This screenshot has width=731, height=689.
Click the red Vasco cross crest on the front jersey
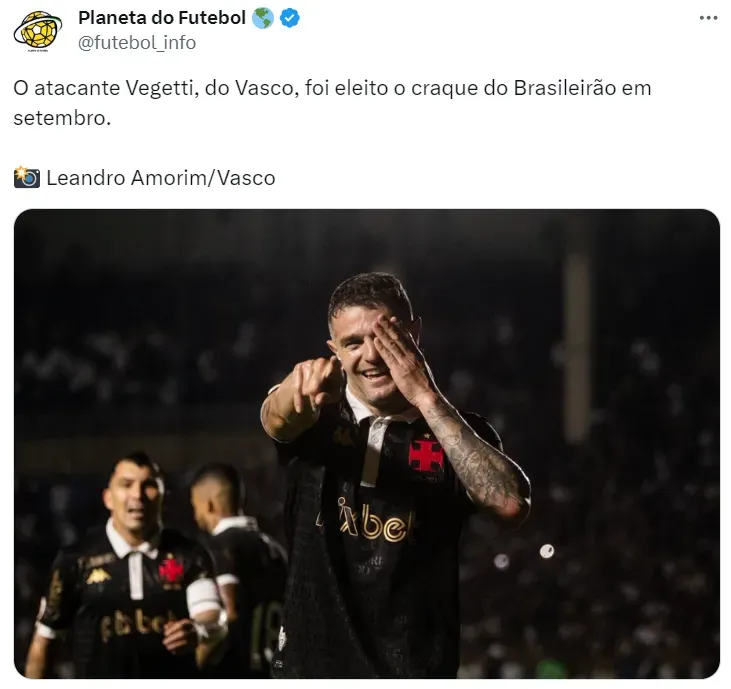pos(426,455)
